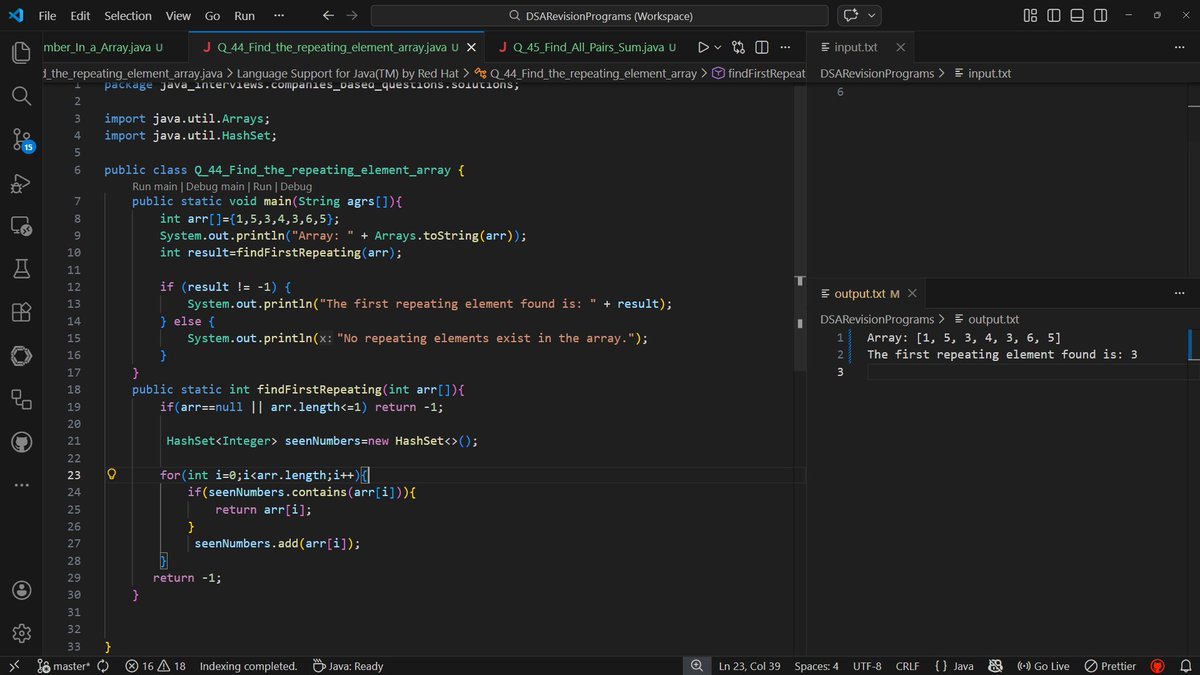Click the open changes compare icon
1200x675 pixels.
point(739,47)
